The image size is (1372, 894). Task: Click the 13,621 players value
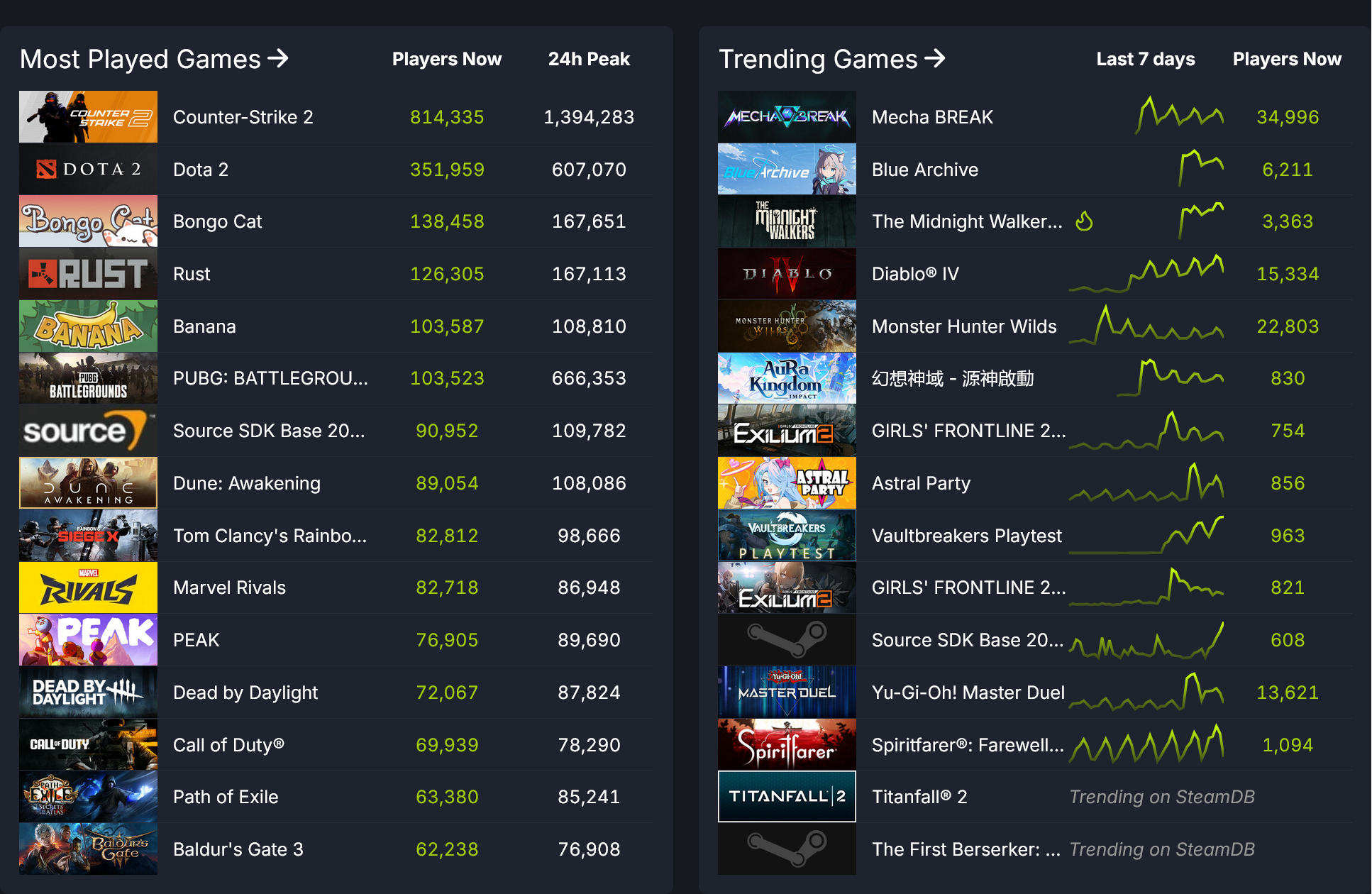(1288, 692)
